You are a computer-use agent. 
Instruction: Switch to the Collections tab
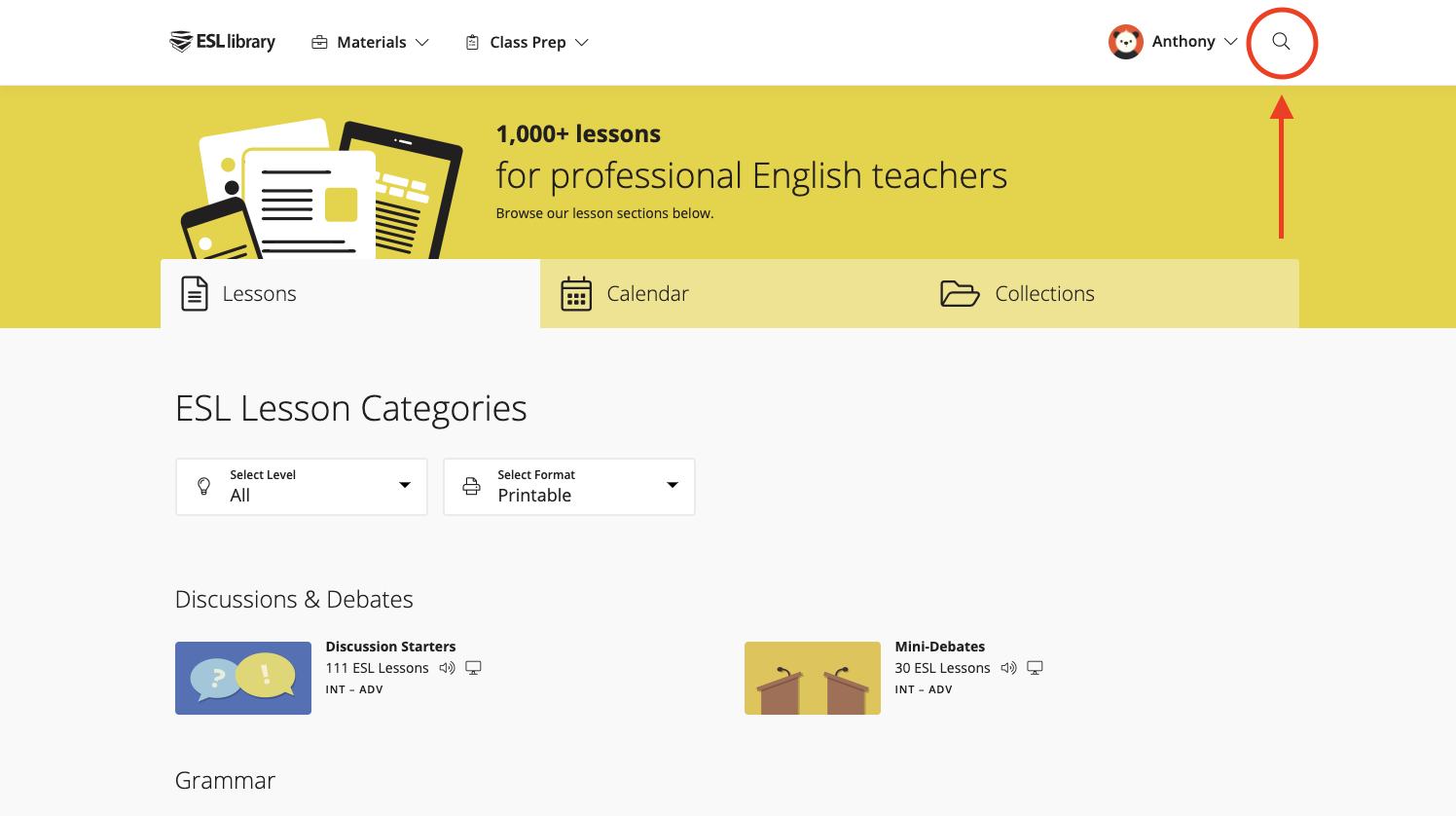(x=1110, y=293)
